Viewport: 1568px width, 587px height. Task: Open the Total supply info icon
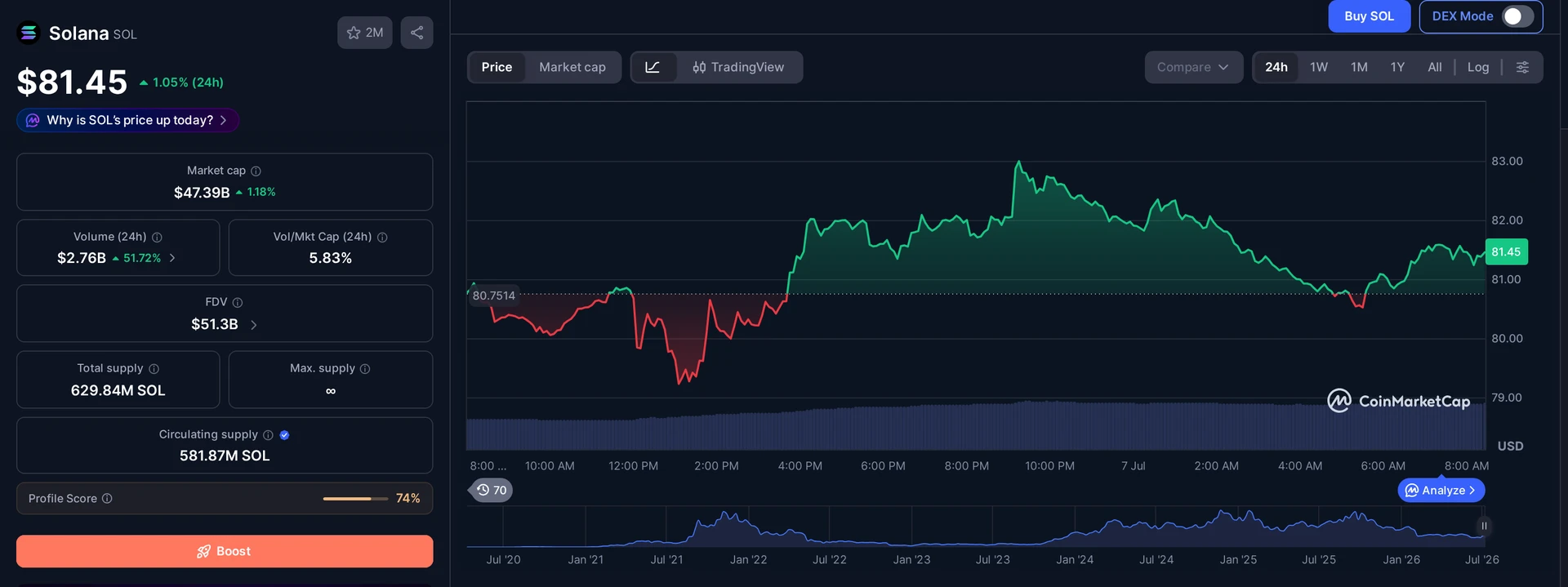(154, 368)
